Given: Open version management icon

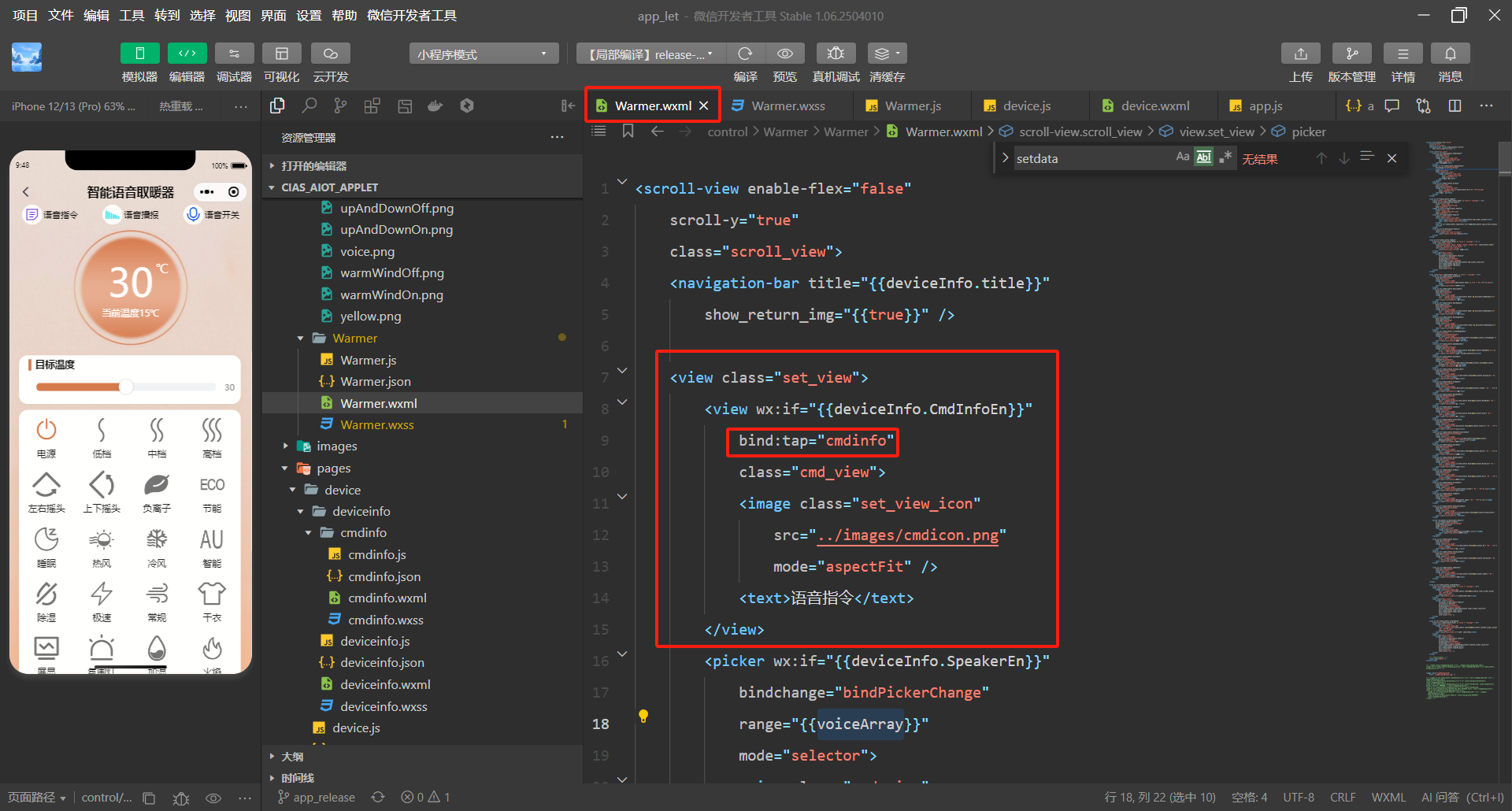Looking at the screenshot, I should coord(1351,54).
